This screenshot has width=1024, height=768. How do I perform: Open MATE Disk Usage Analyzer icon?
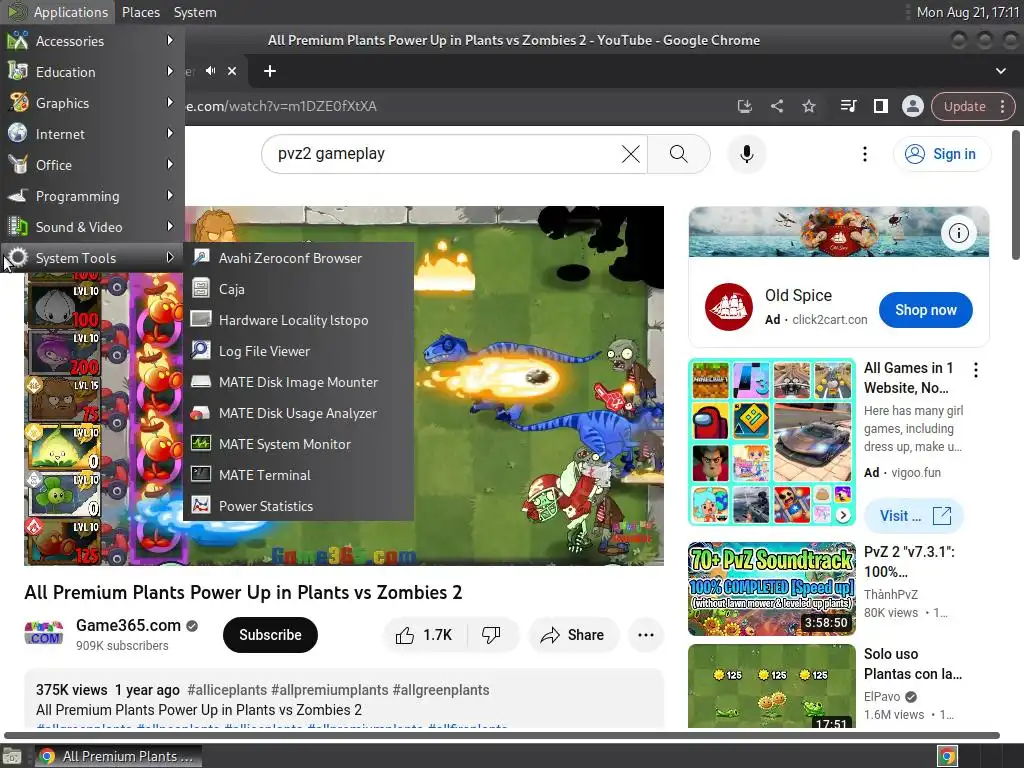[x=200, y=413]
